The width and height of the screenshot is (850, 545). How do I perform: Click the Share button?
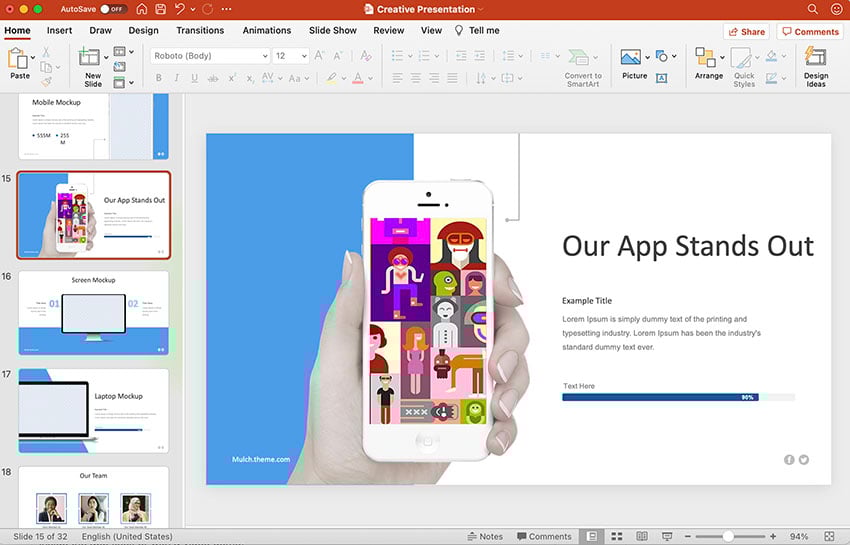[x=745, y=32]
